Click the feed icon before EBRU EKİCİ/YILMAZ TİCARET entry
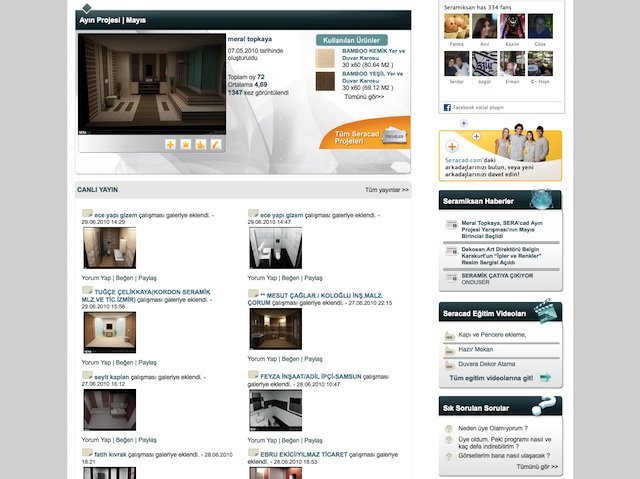 [x=253, y=452]
